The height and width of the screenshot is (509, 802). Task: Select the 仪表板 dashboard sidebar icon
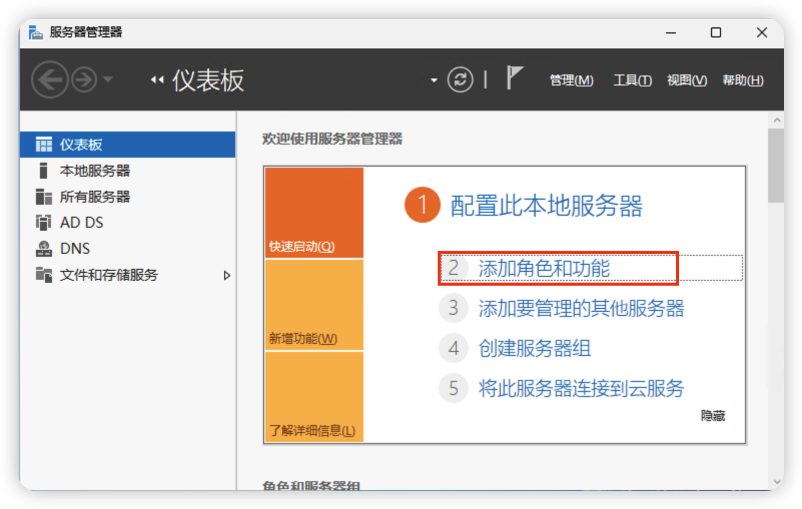coord(43,145)
